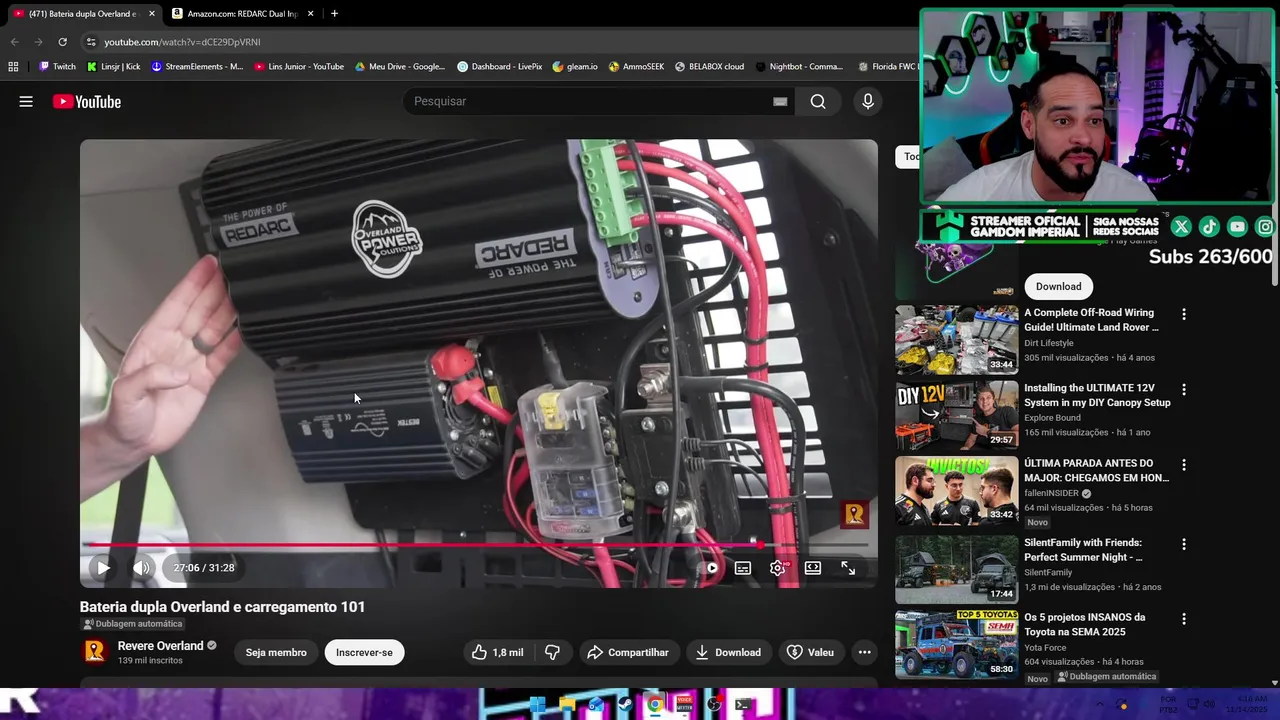Open Steam from the taskbar
Image resolution: width=1280 pixels, height=720 pixels.
625,704
